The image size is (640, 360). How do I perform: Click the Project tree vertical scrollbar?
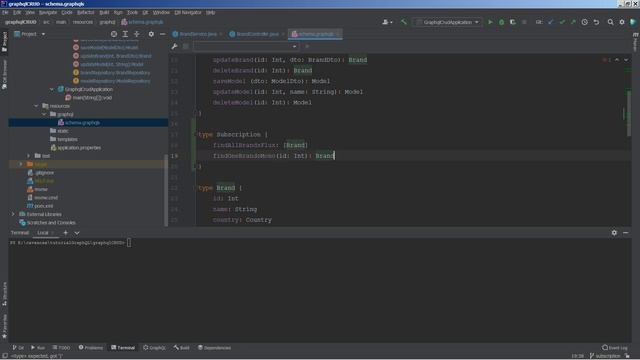point(166,189)
